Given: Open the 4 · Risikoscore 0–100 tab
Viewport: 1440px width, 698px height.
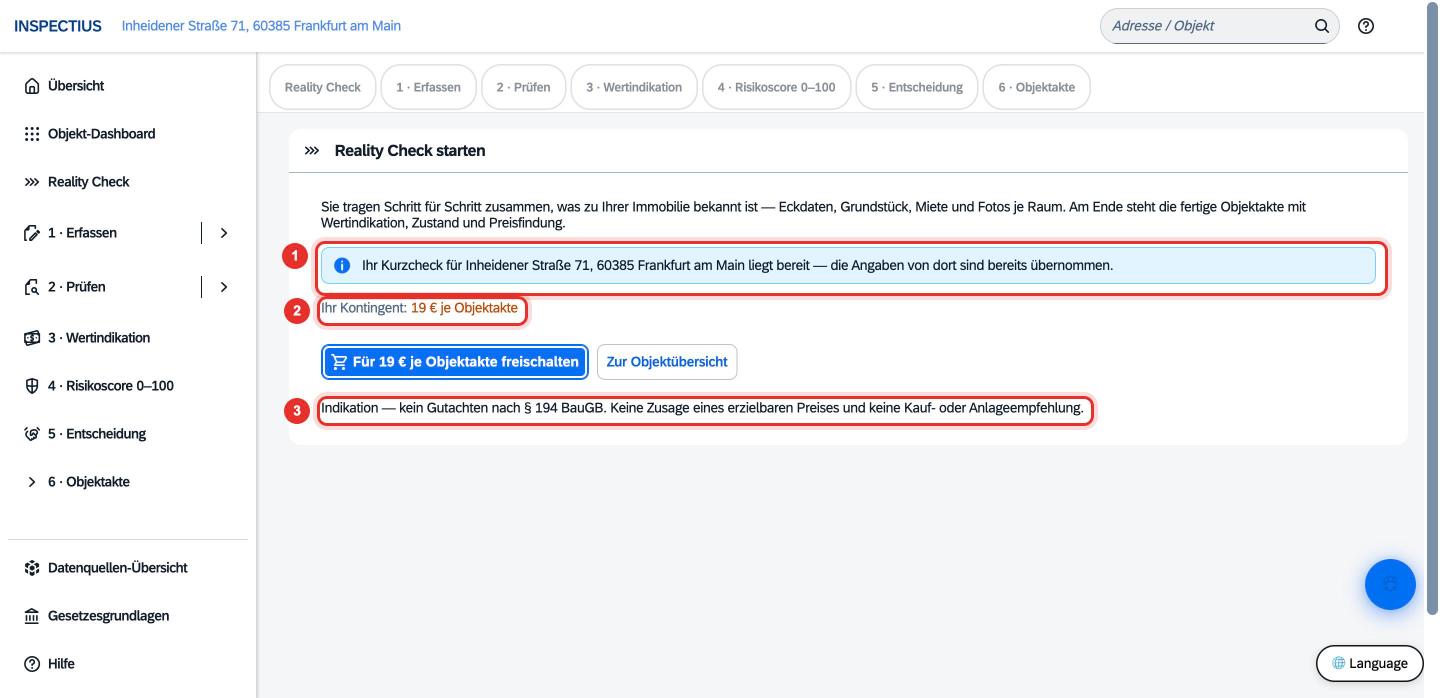Looking at the screenshot, I should [777, 87].
